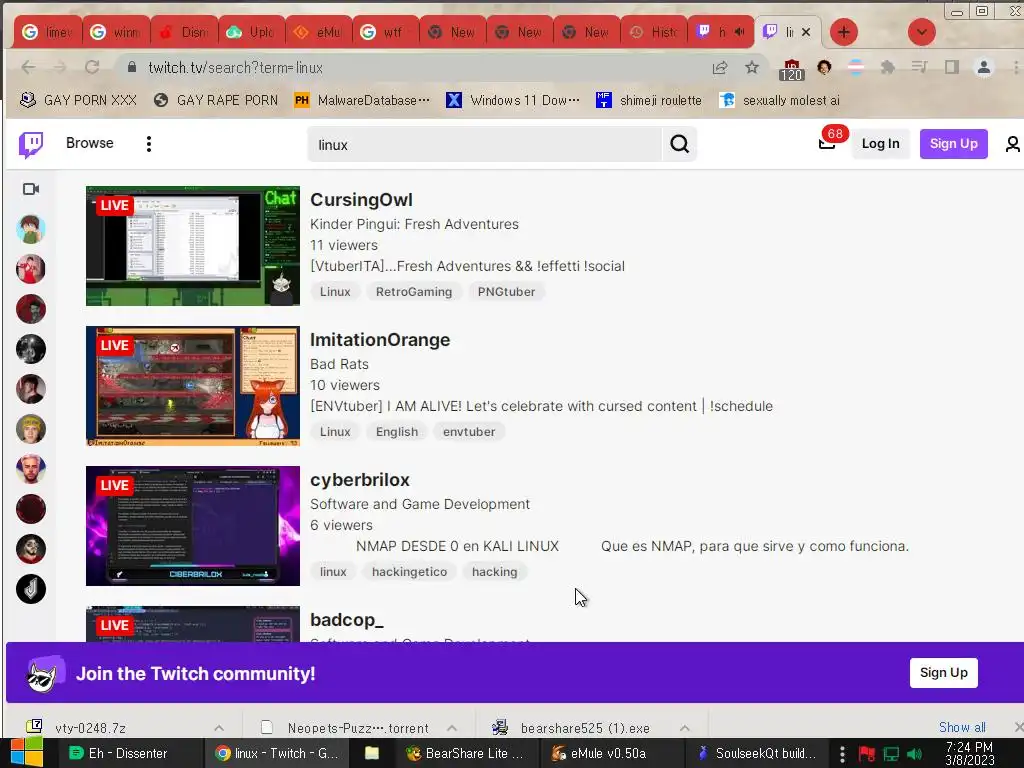Select the envtuber tag

(x=469, y=432)
